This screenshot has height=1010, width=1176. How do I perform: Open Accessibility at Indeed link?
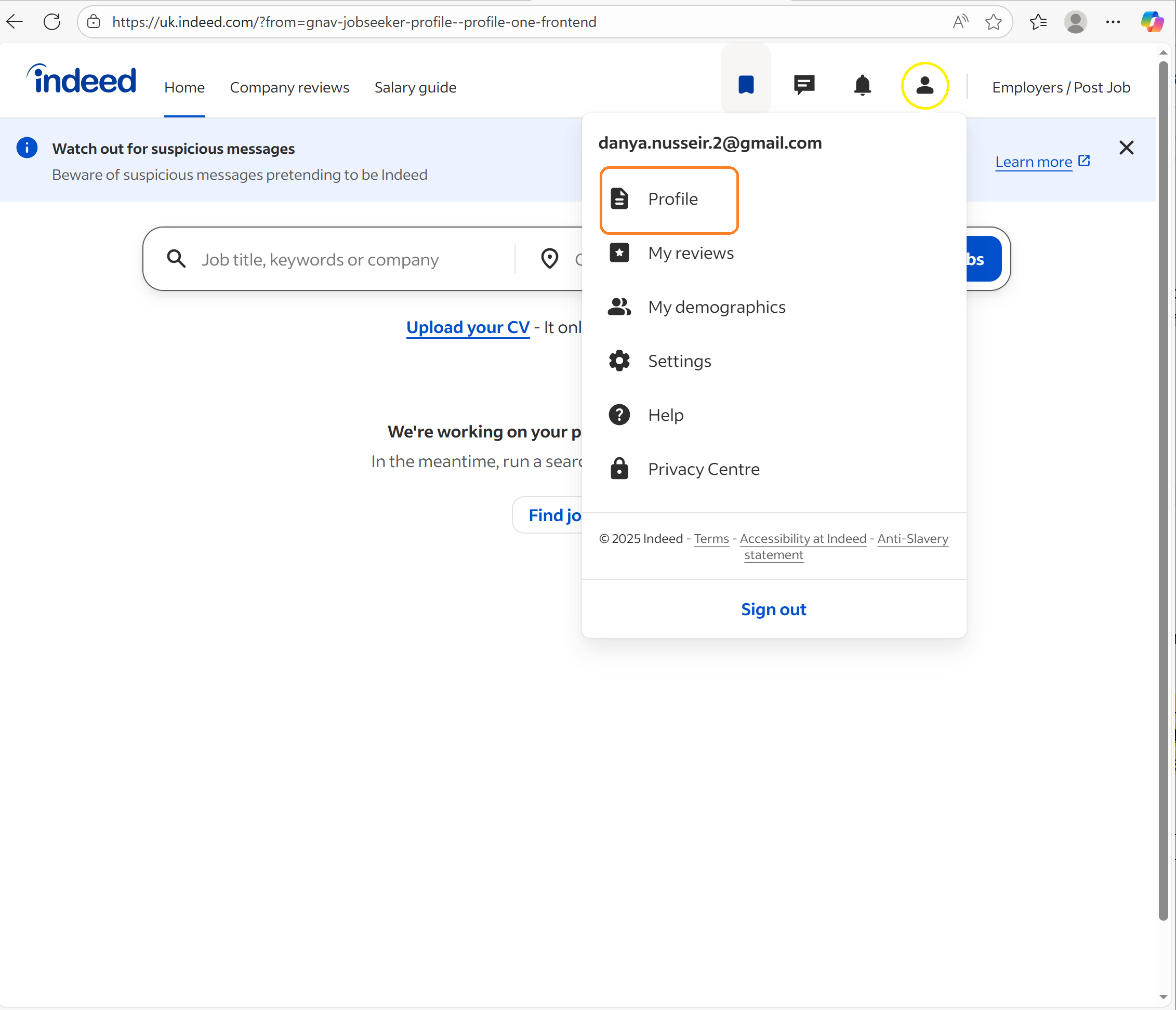point(802,538)
